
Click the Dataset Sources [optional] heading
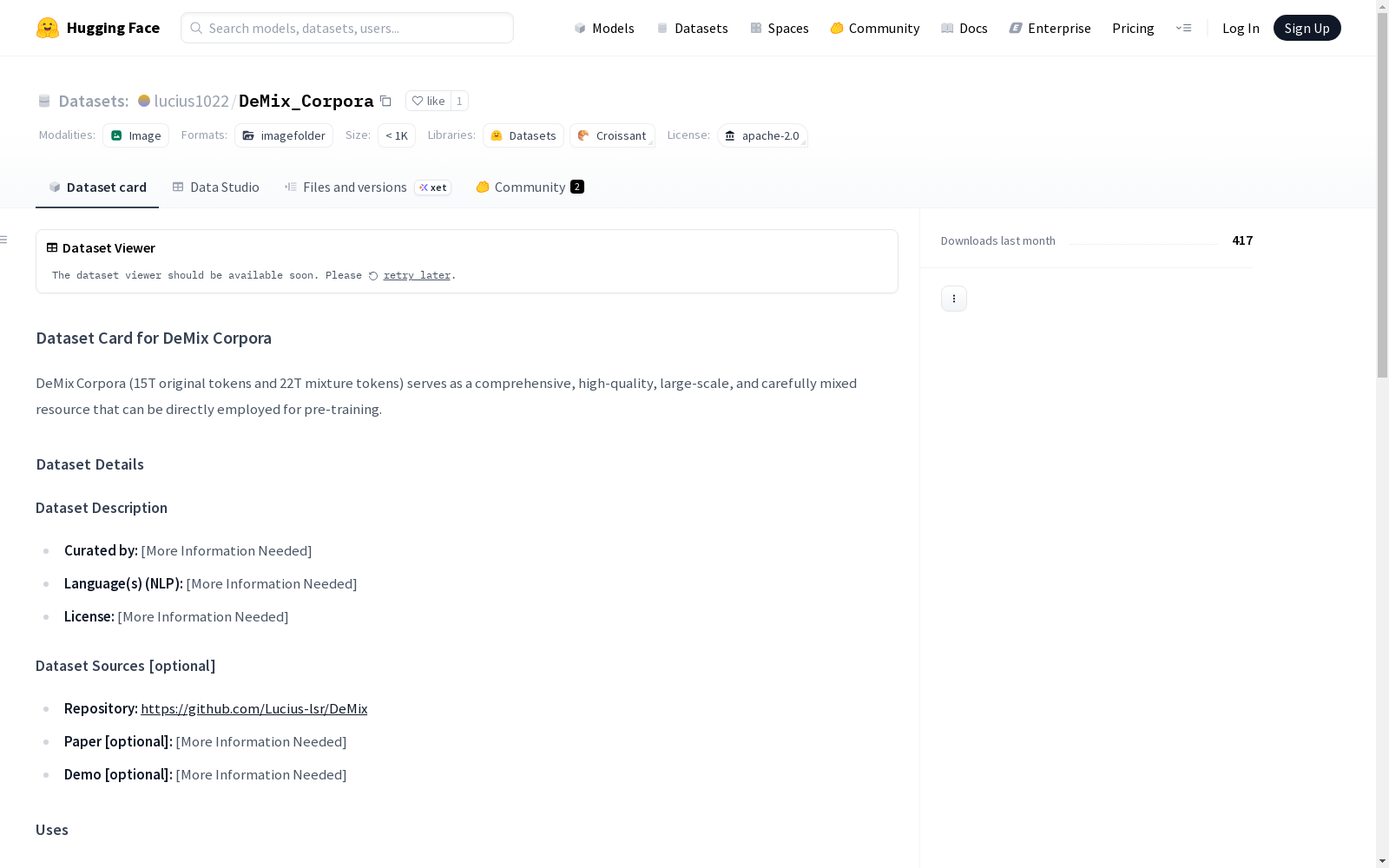126,666
